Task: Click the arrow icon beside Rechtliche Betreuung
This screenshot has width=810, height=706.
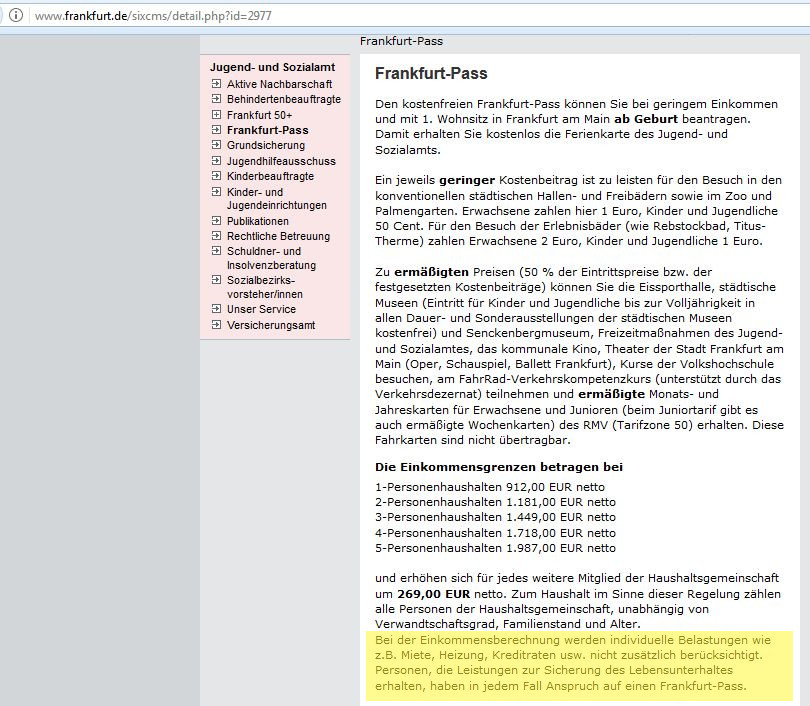Action: point(216,236)
